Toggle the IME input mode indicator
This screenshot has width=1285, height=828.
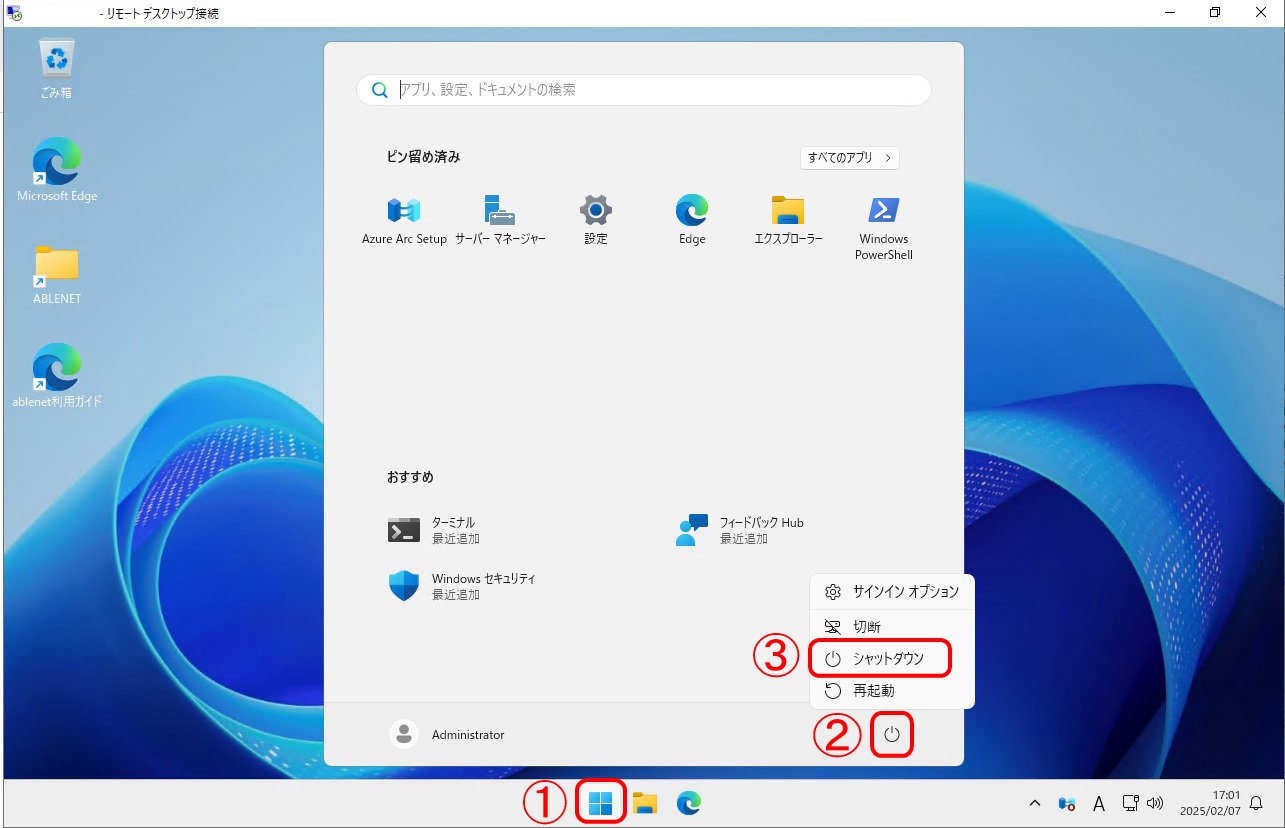pos(1098,803)
